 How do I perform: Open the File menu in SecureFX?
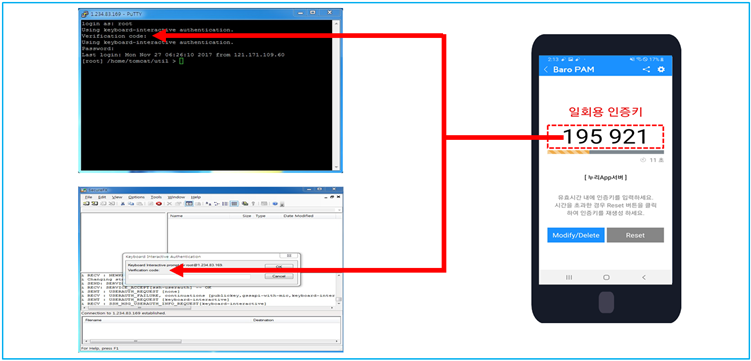pyautogui.click(x=88, y=197)
